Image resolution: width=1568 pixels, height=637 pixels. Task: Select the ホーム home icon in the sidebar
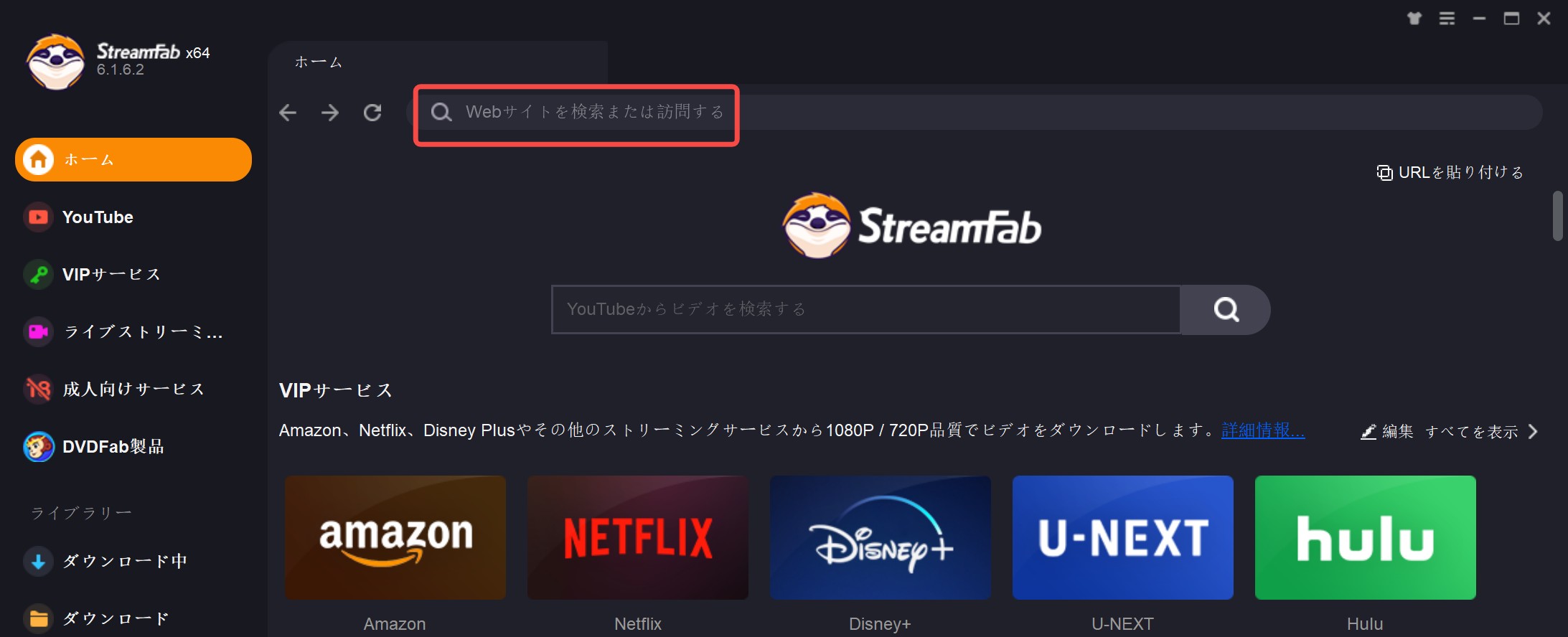[39, 159]
